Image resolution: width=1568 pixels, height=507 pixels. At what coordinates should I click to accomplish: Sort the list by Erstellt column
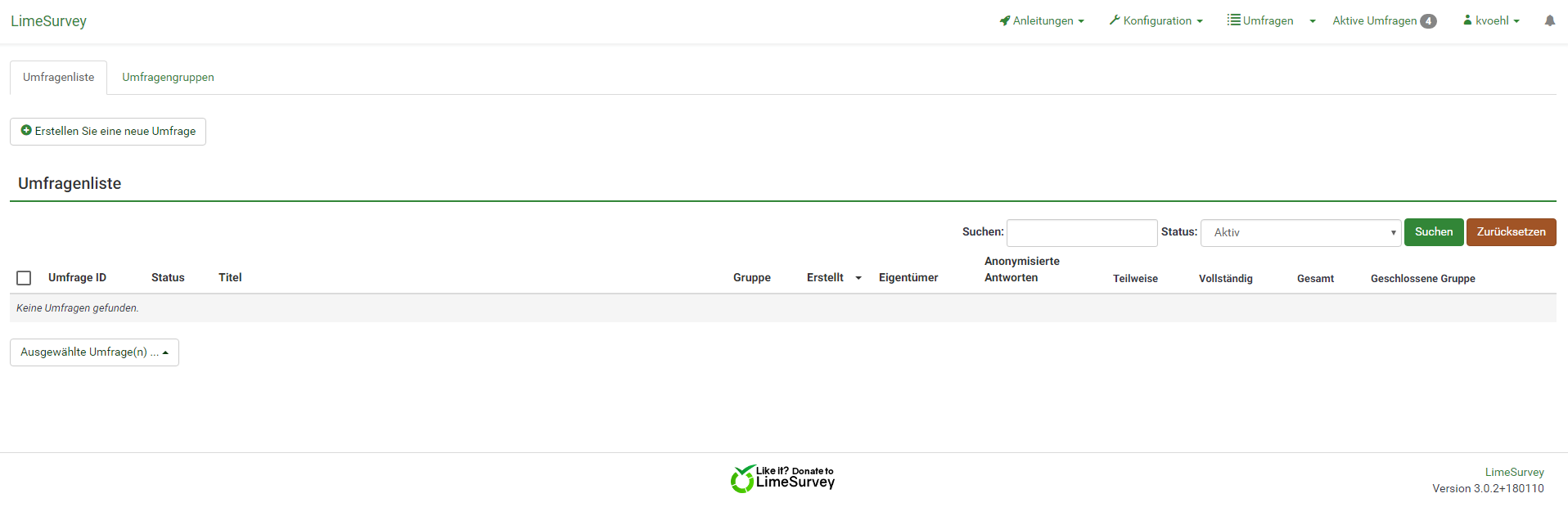coord(825,278)
